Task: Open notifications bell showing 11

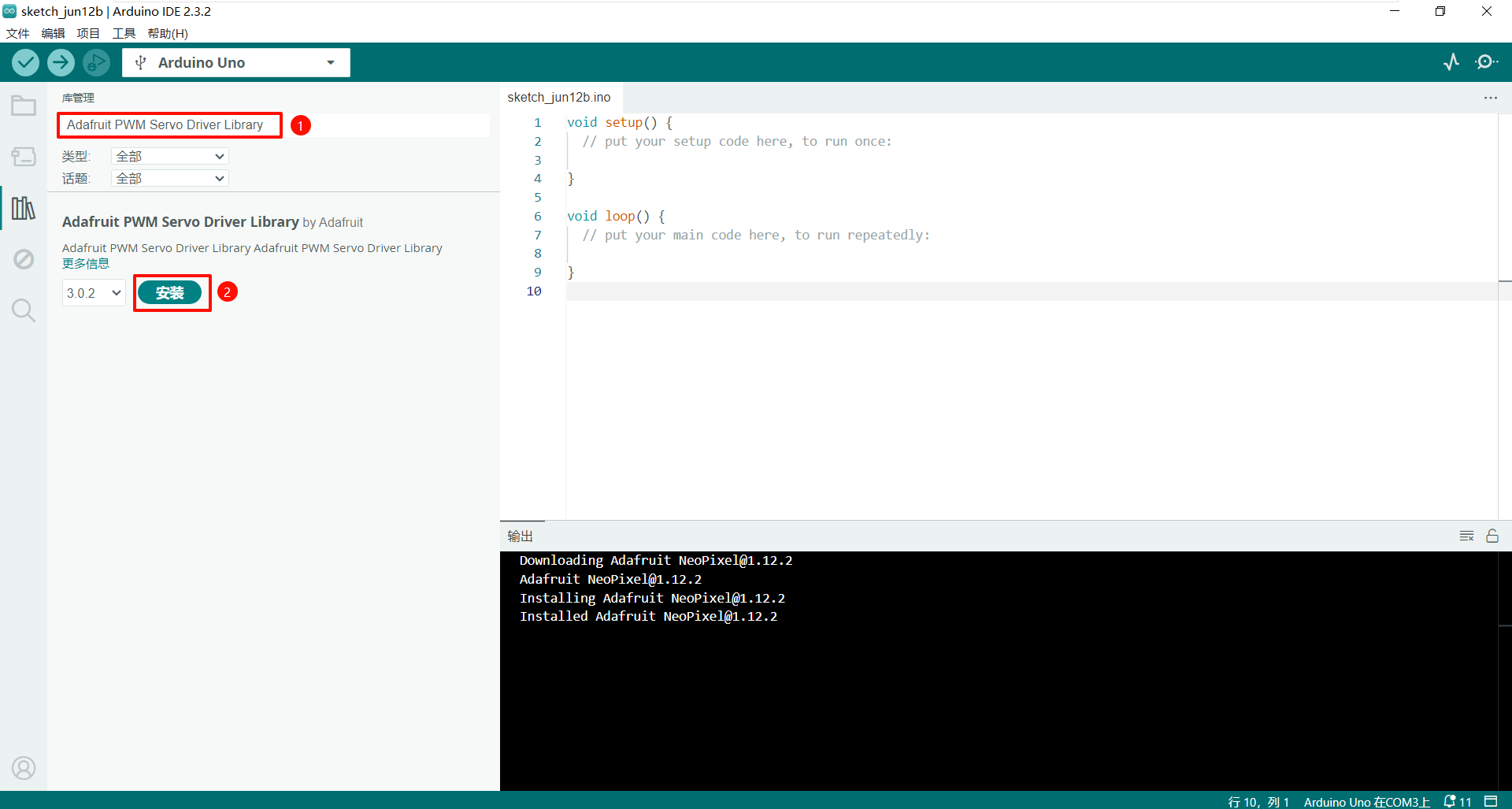Action: (x=1458, y=801)
